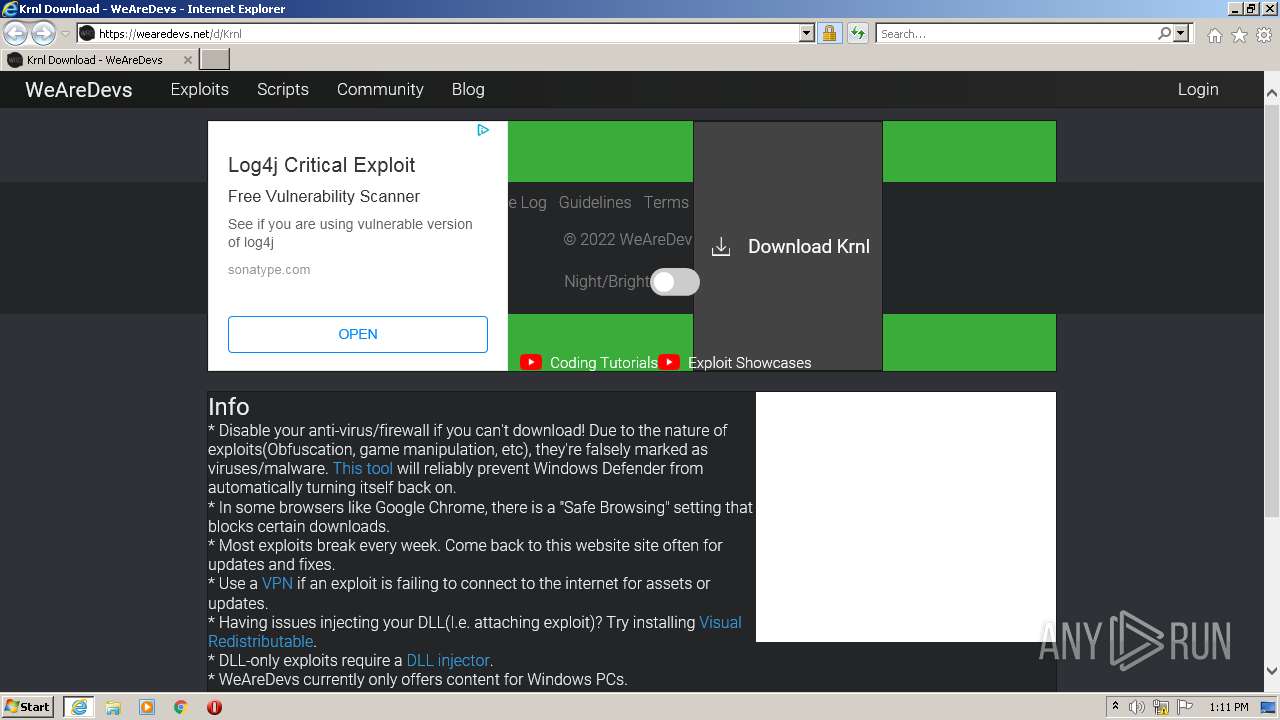Click the Internet Explorer taskbar icon
Screen dimensions: 1280x720
[x=79, y=707]
